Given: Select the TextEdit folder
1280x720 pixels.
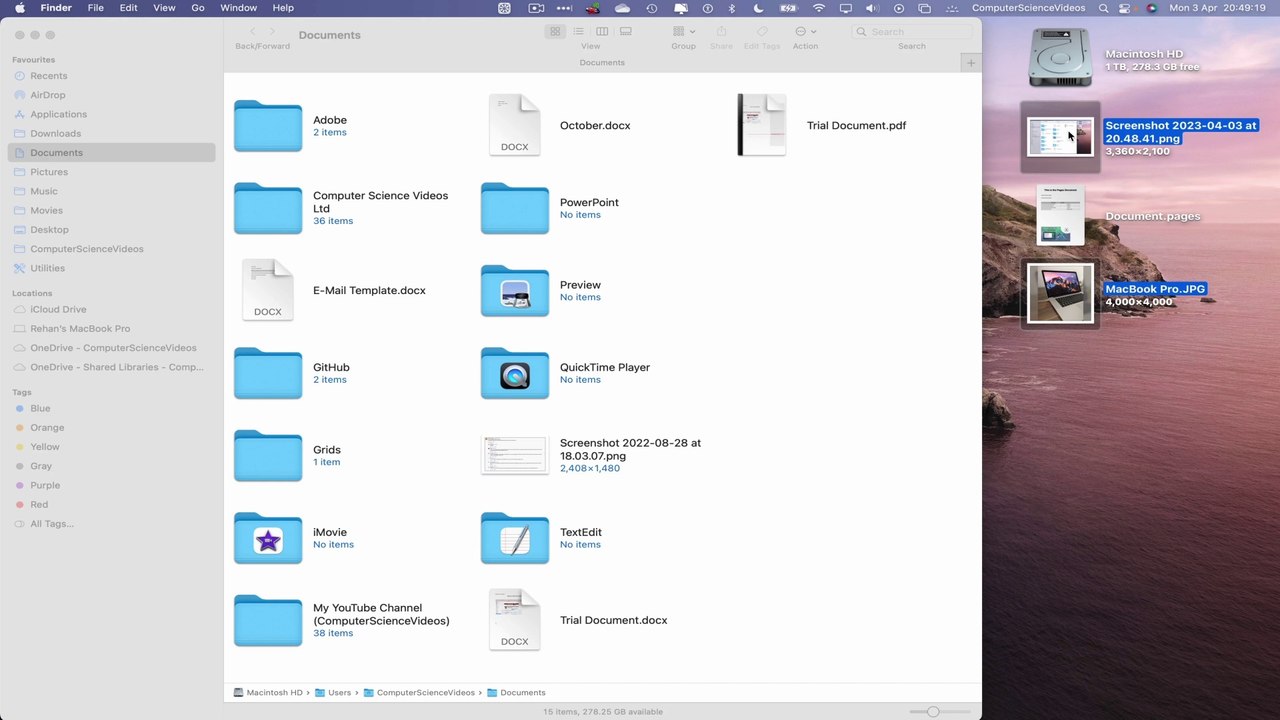Looking at the screenshot, I should [515, 538].
